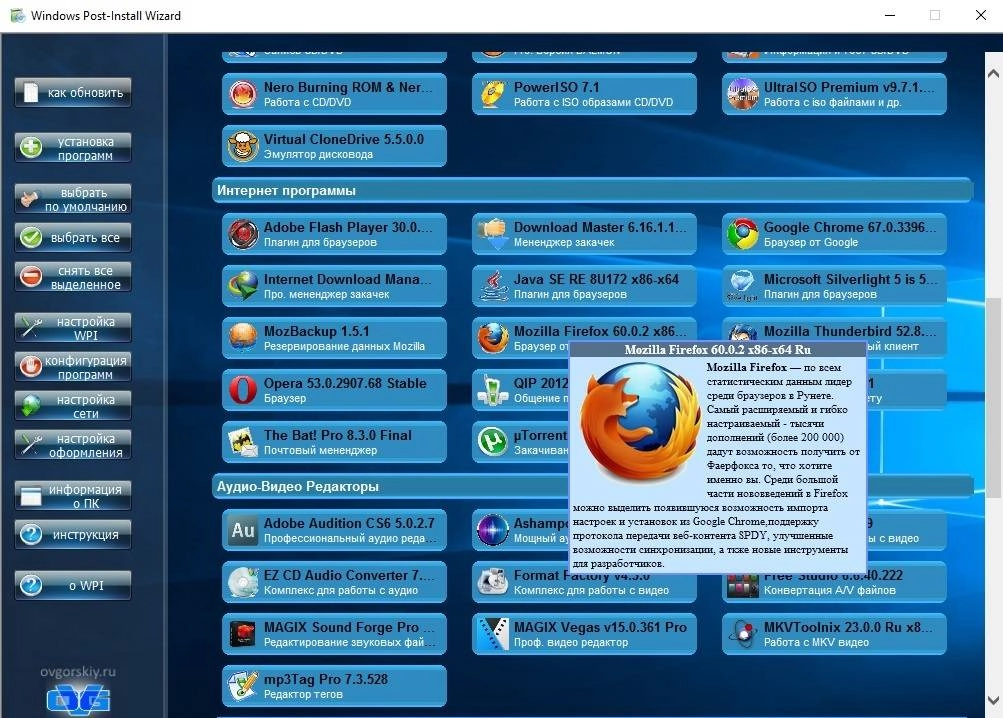This screenshot has height=718, width=1003.
Task: Select Internet Download Manager entry
Action: [x=334, y=286]
